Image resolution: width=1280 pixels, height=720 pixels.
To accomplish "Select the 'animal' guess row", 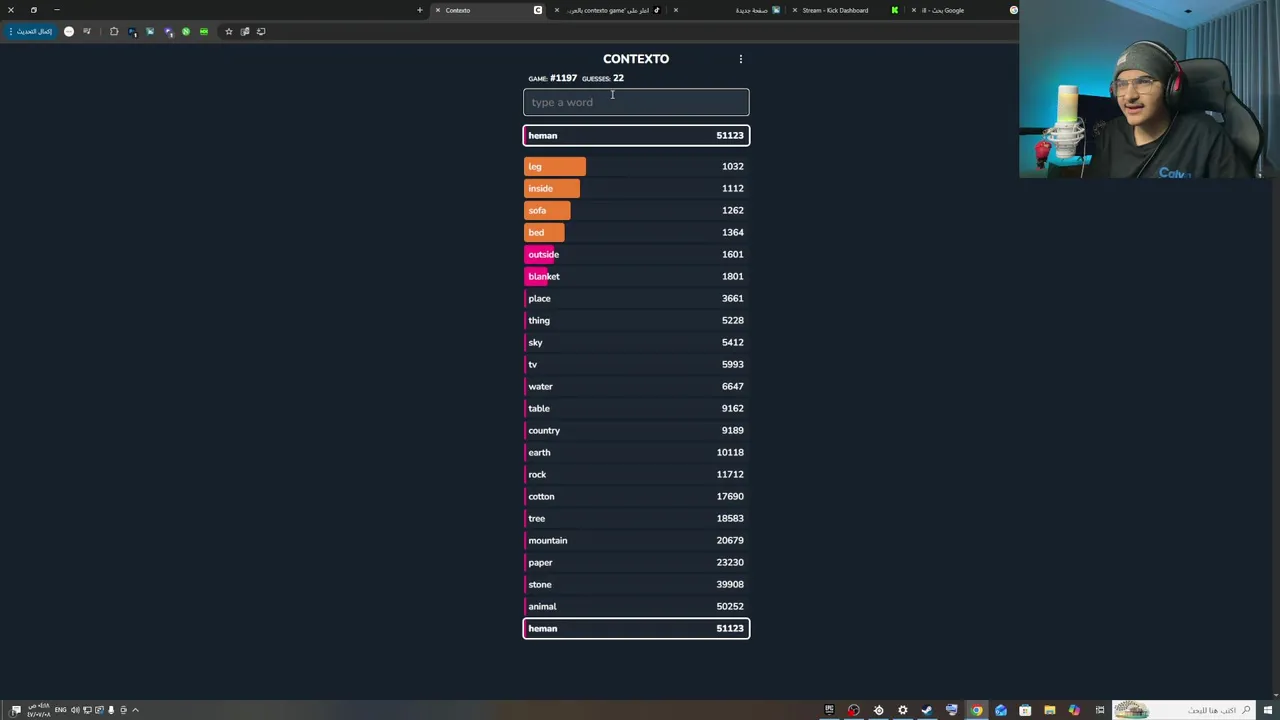I will click(x=636, y=606).
